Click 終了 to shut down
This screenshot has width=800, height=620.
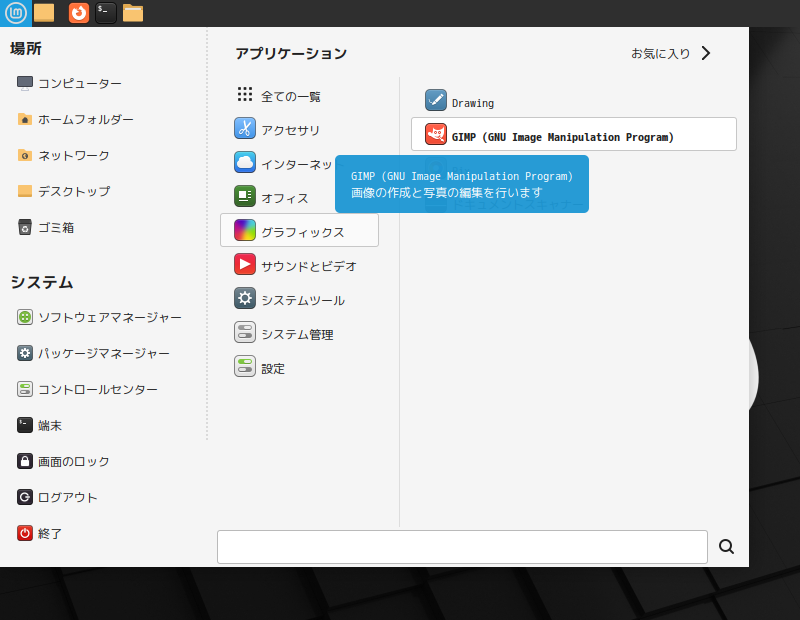(x=39, y=533)
